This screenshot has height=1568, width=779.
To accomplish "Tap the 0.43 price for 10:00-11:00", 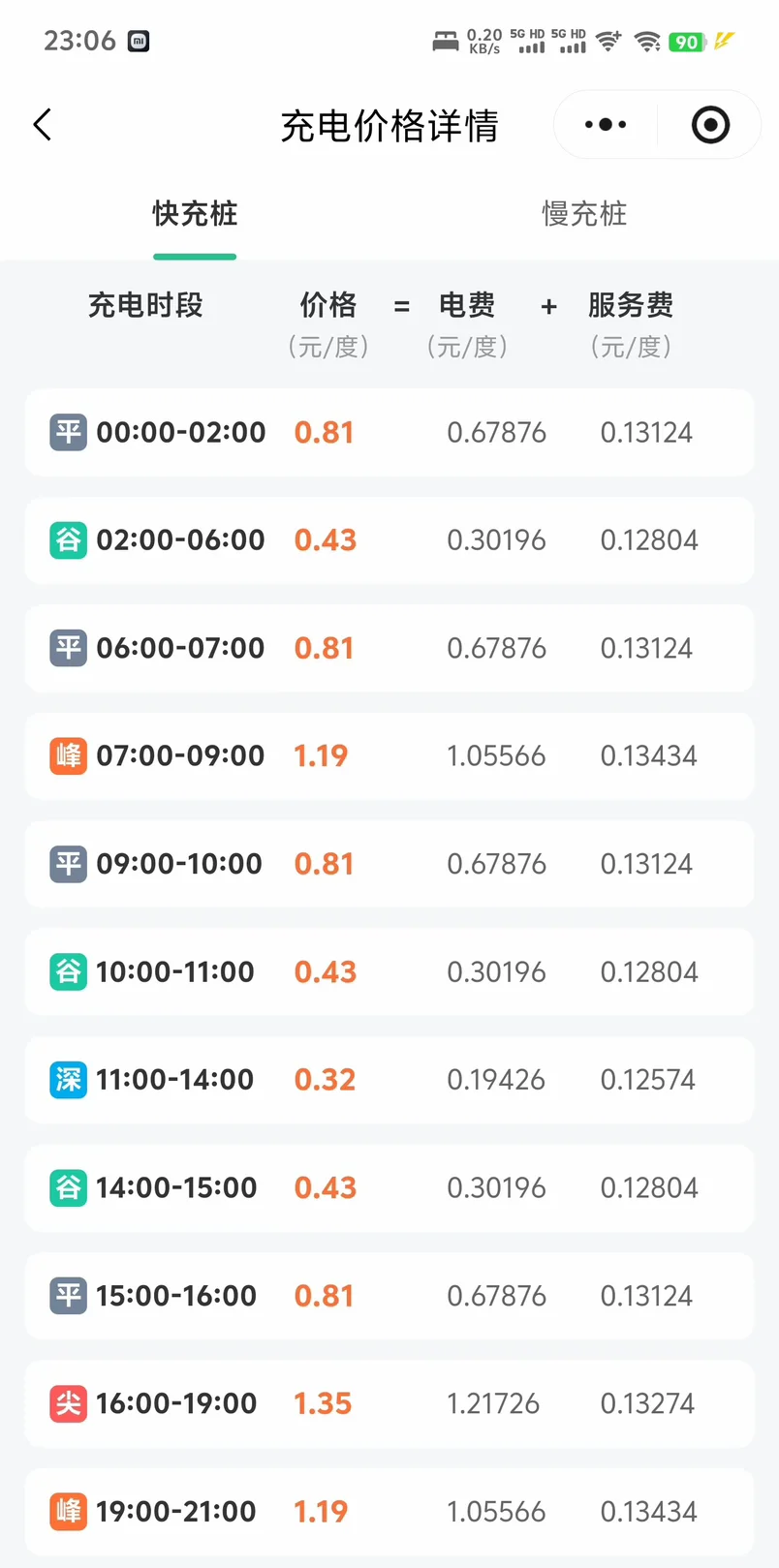I will 326,971.
